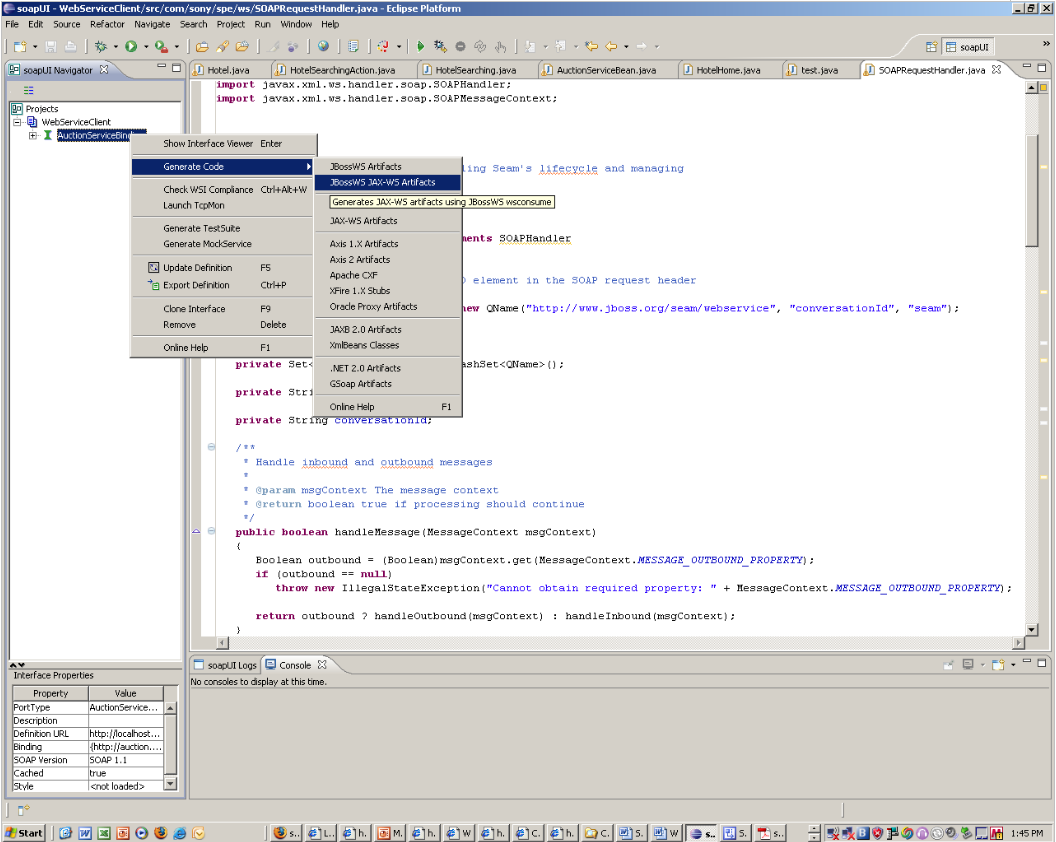Open the External Tools dropdown arrow

coord(176,46)
